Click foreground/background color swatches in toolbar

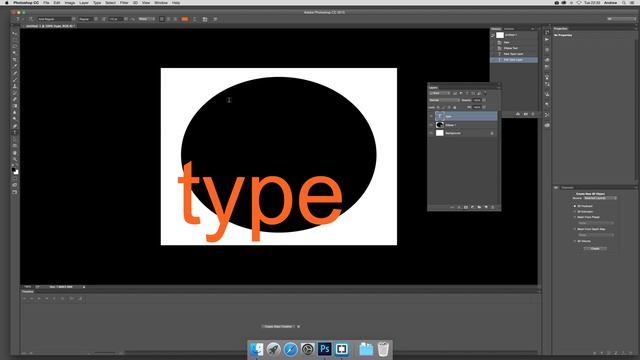[15, 171]
